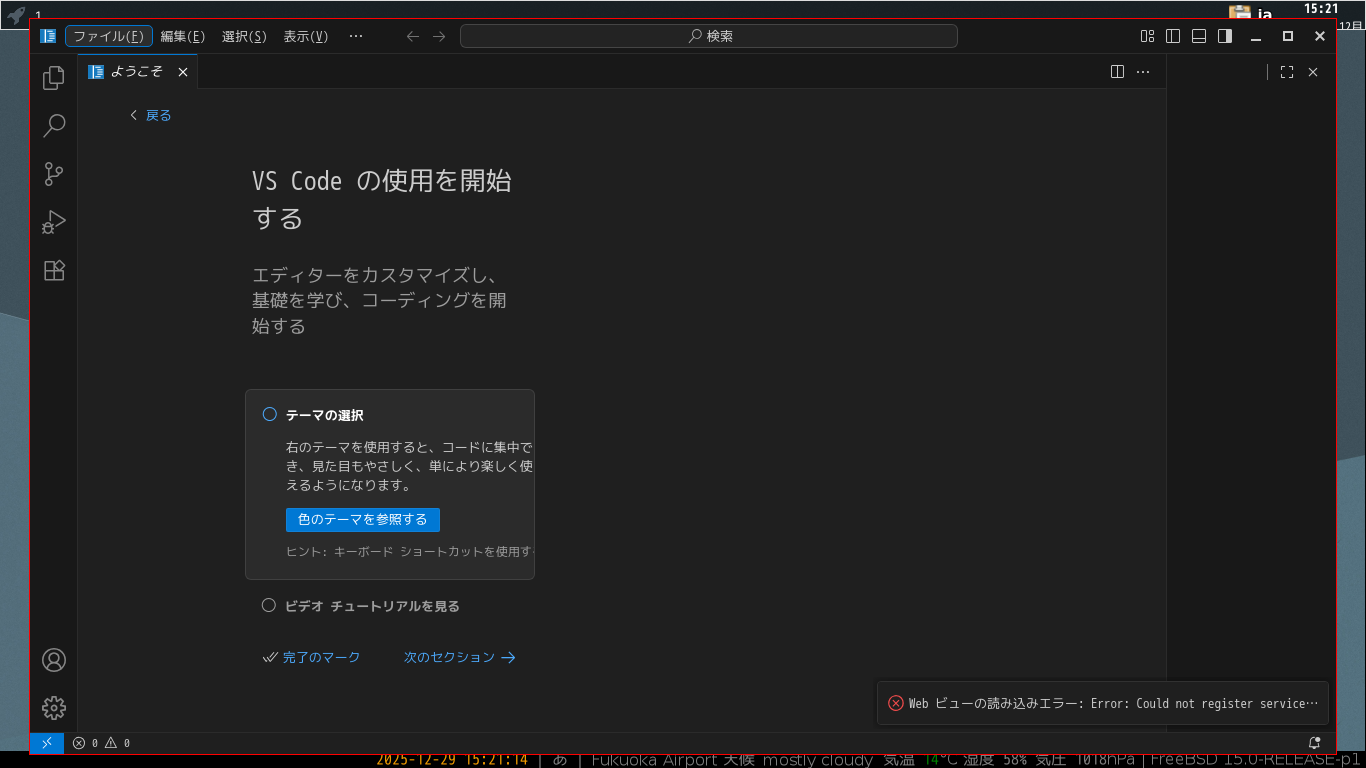Click the clipboard tray icon
Viewport: 1366px width, 768px height.
tap(1240, 13)
